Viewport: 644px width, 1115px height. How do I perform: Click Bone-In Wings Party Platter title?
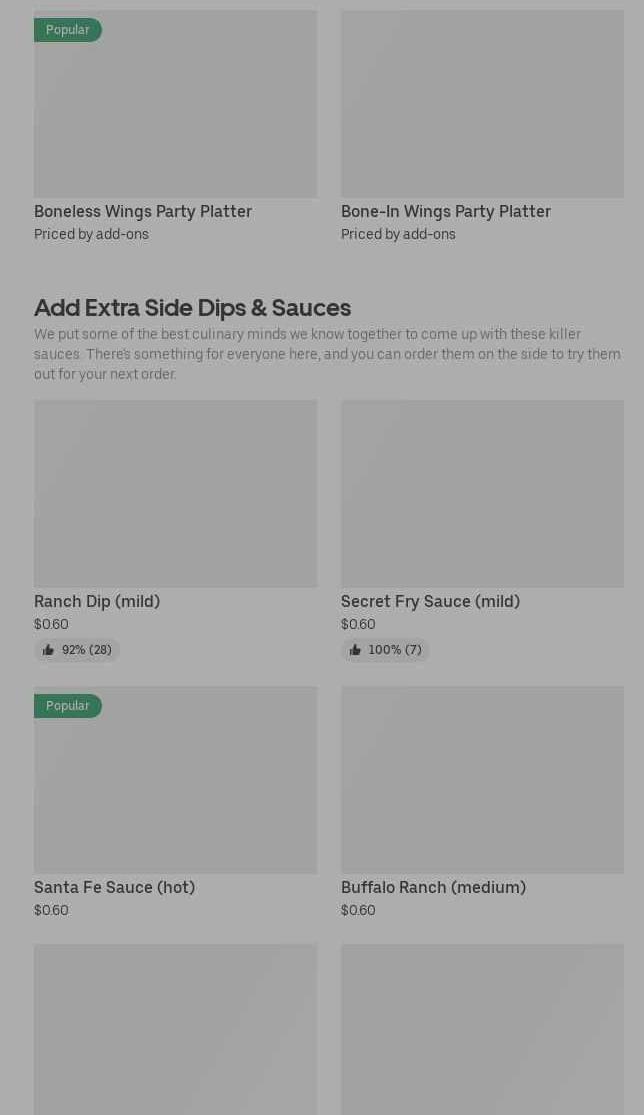coord(446,211)
